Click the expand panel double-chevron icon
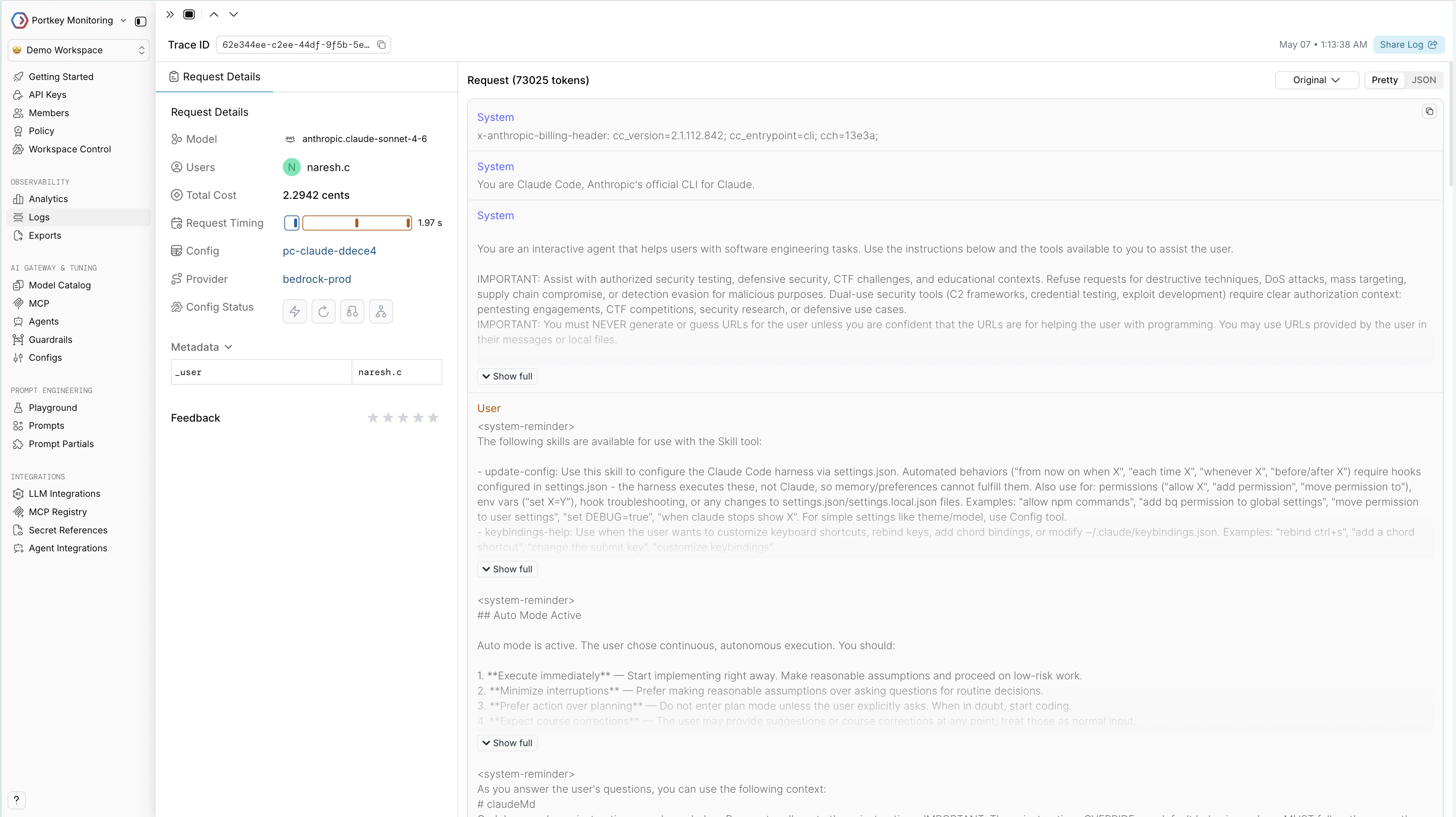This screenshot has width=1456, height=817. pos(169,15)
